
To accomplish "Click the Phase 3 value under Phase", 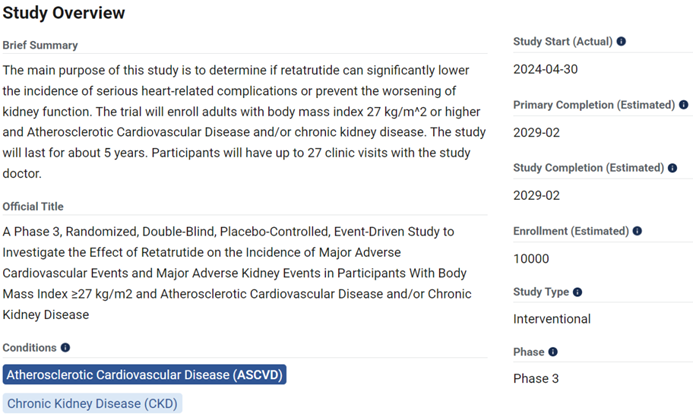I will point(538,379).
